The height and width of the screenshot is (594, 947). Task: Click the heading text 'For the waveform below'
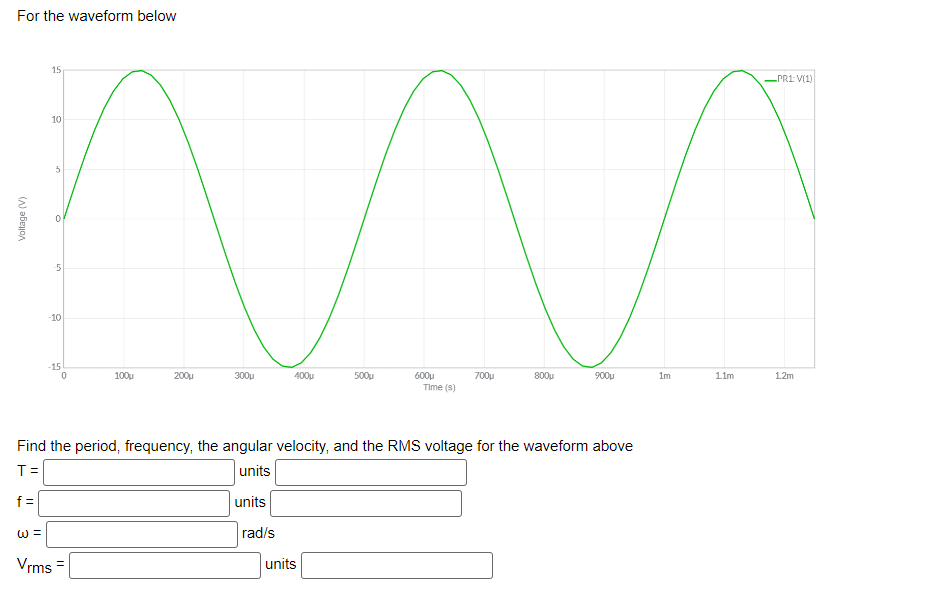pos(97,16)
